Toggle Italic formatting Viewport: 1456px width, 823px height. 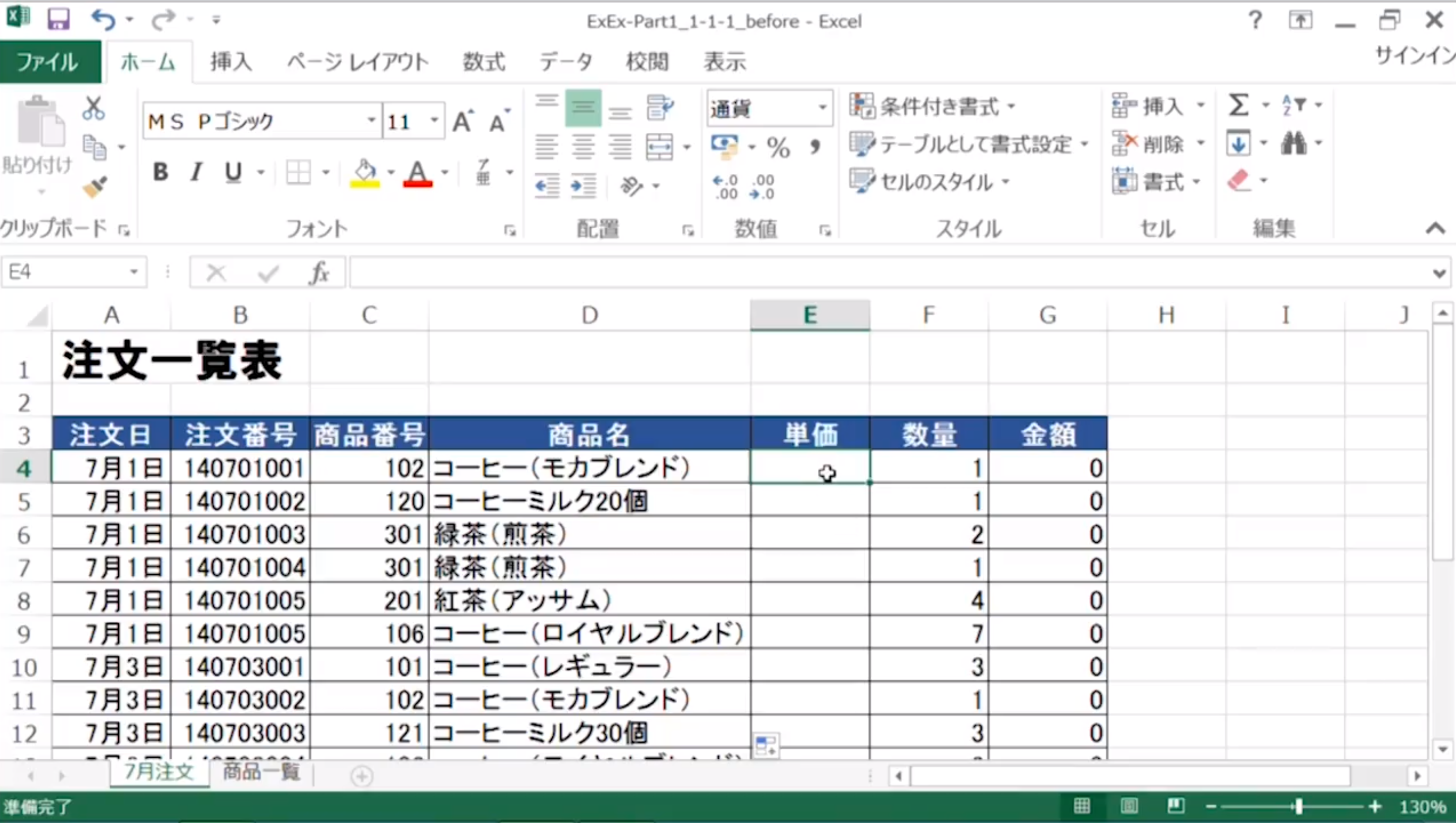196,172
